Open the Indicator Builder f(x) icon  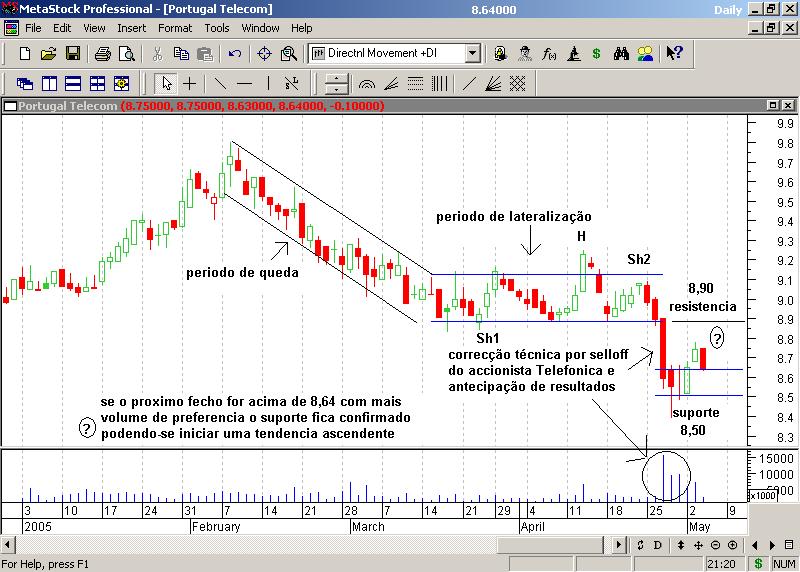coord(548,54)
